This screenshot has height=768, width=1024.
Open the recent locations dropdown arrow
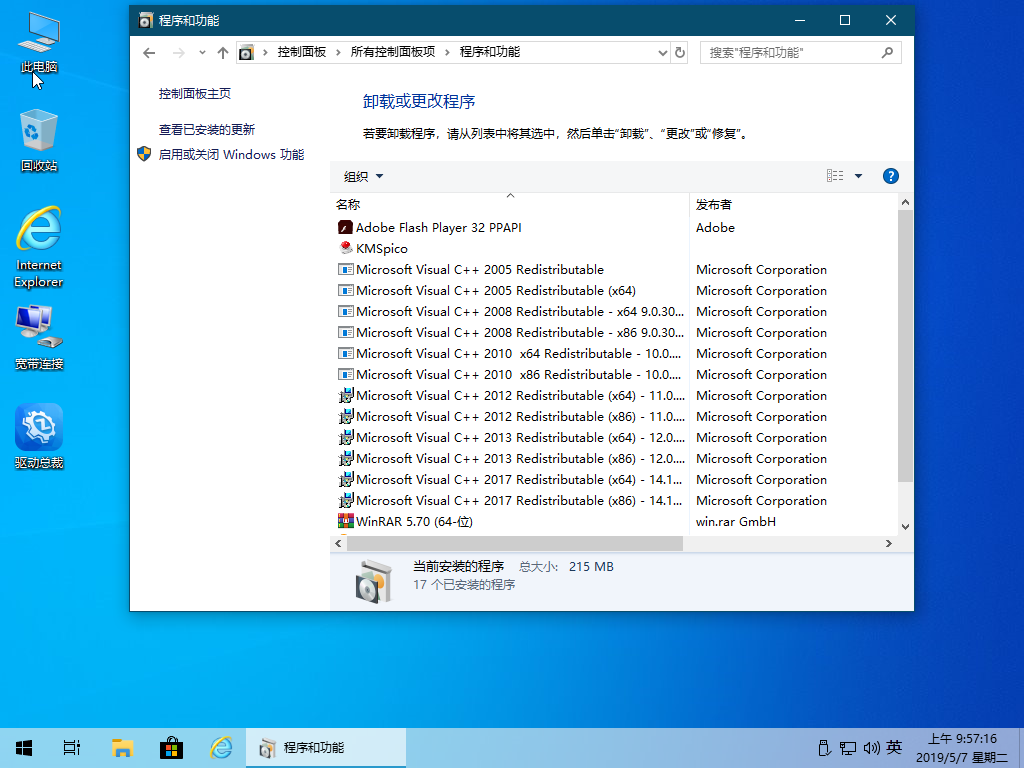(202, 53)
